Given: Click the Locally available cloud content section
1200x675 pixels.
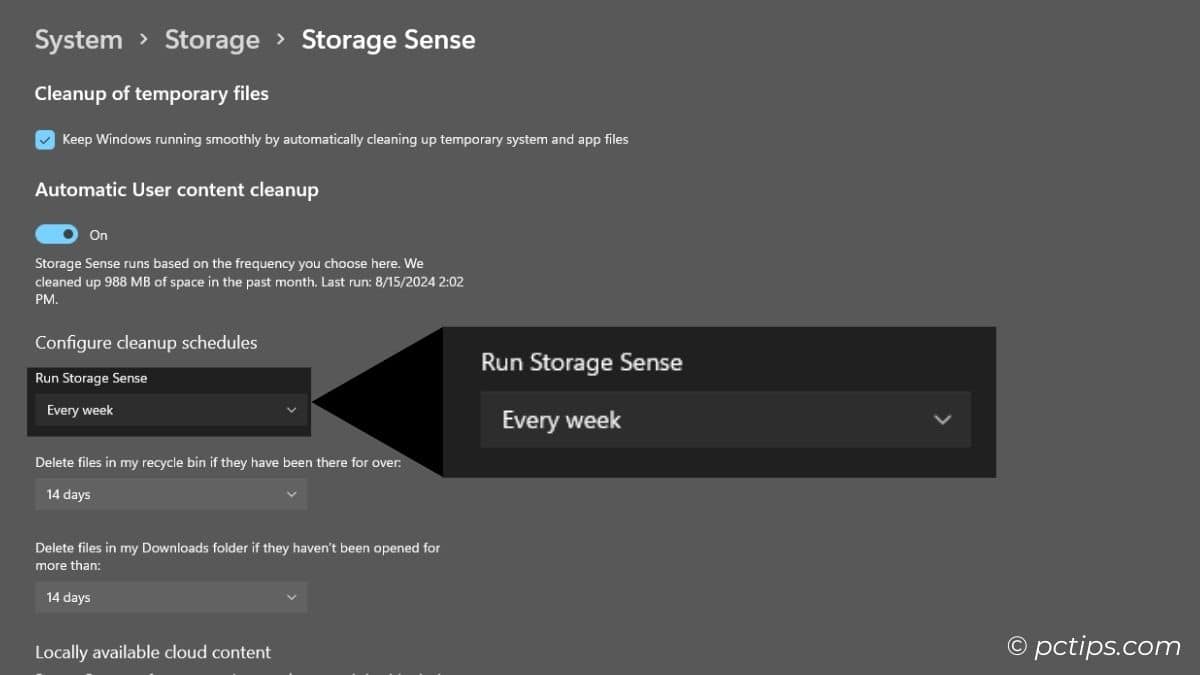Looking at the screenshot, I should click(x=153, y=652).
